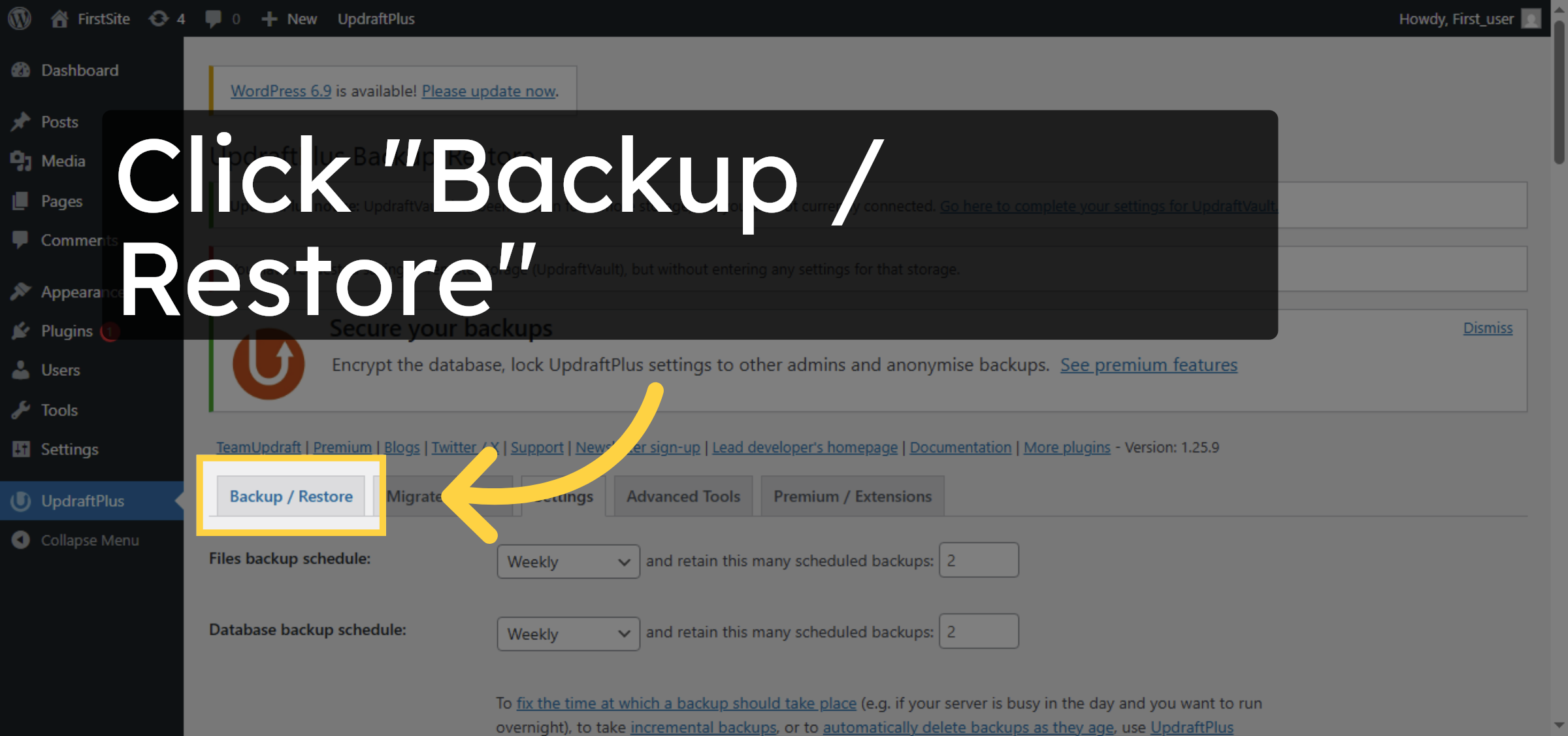Image resolution: width=1568 pixels, height=736 pixels.
Task: Open the Media library from the sidebar
Action: (63, 161)
